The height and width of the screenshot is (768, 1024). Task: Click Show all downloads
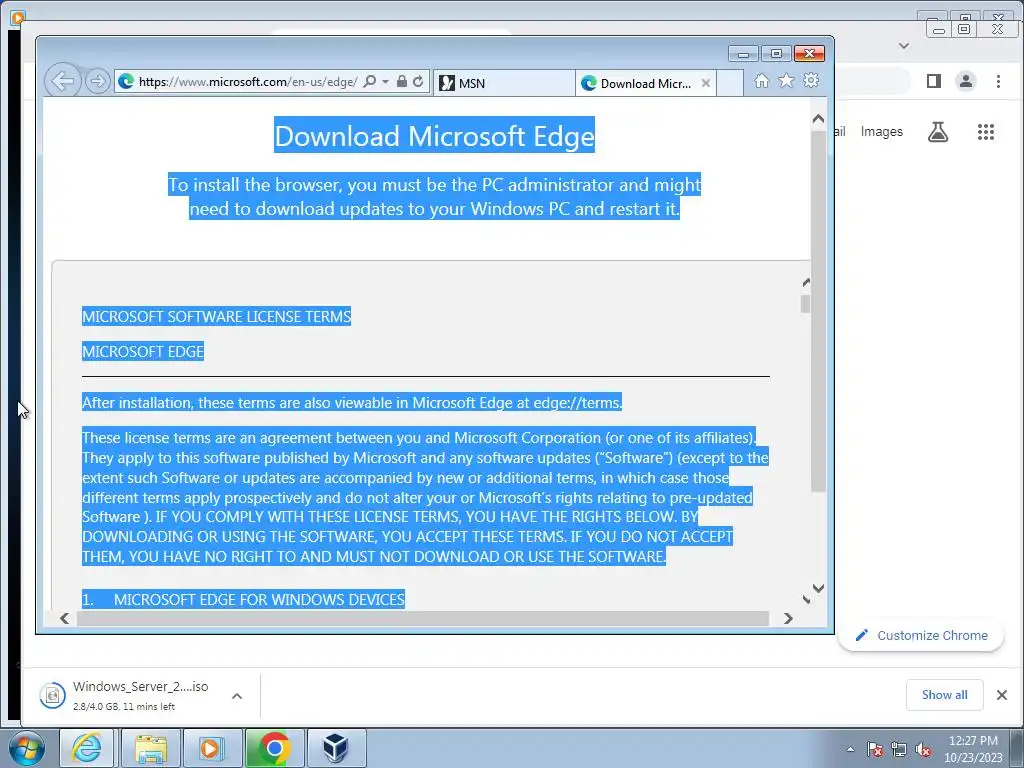point(944,695)
